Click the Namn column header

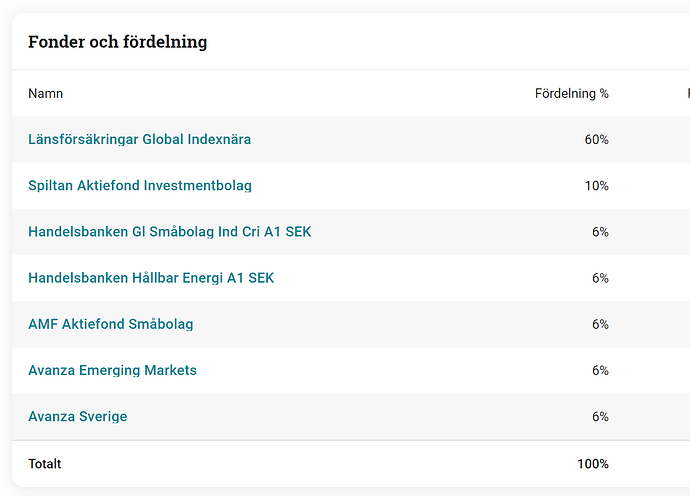click(x=45, y=93)
